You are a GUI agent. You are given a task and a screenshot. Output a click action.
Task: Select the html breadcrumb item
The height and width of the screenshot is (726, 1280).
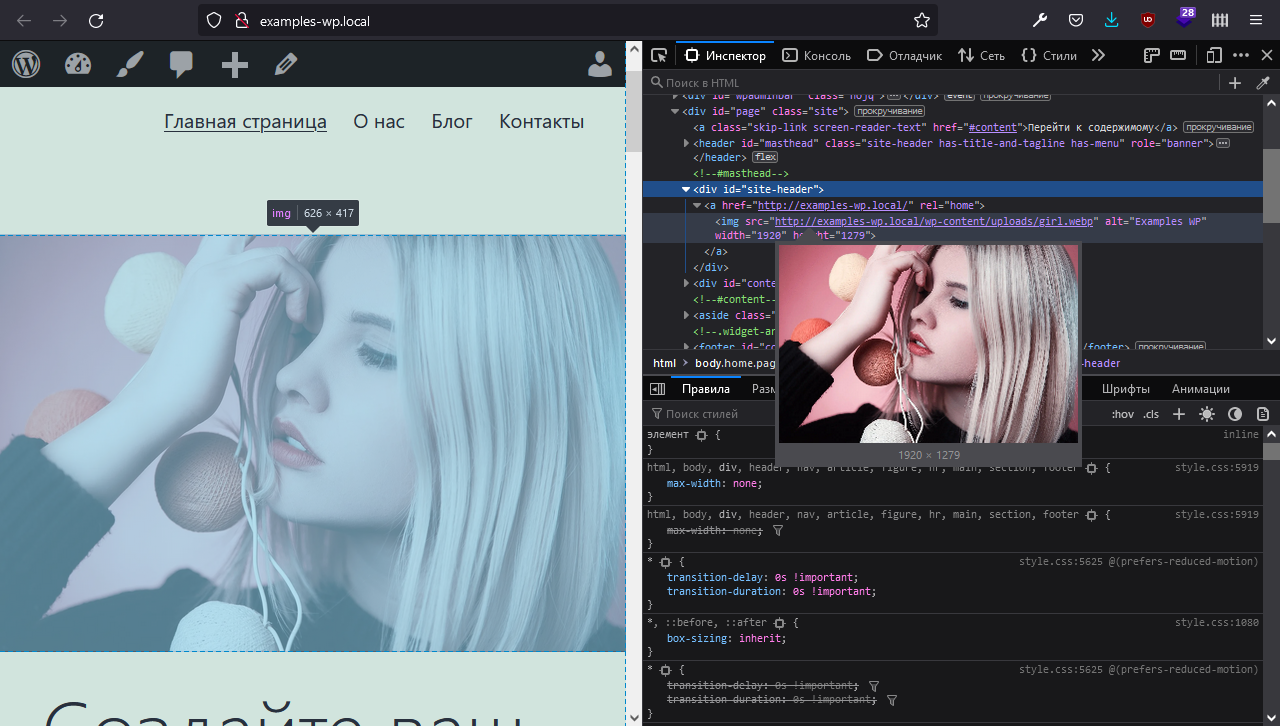[664, 363]
